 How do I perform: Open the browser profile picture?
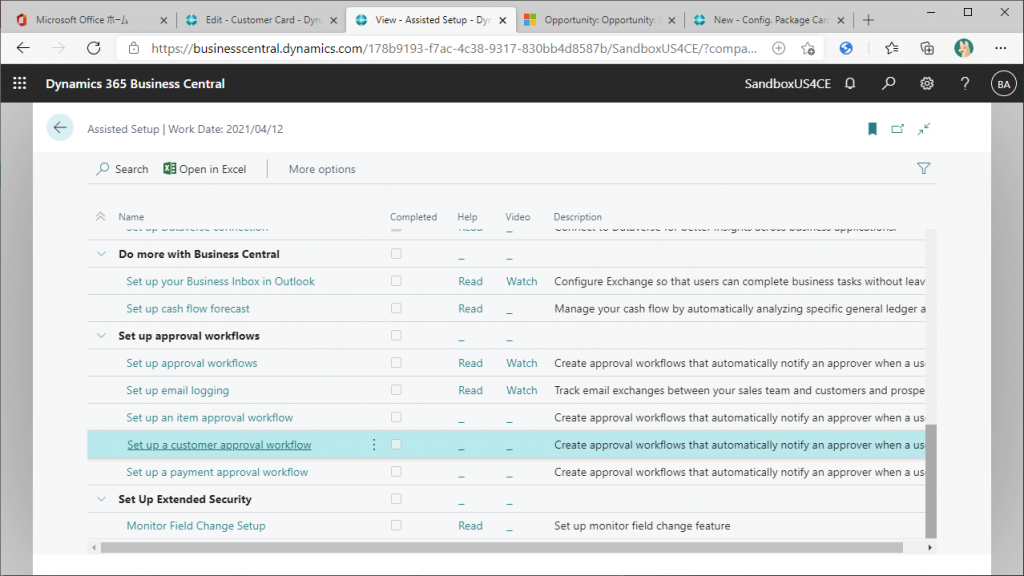(963, 48)
